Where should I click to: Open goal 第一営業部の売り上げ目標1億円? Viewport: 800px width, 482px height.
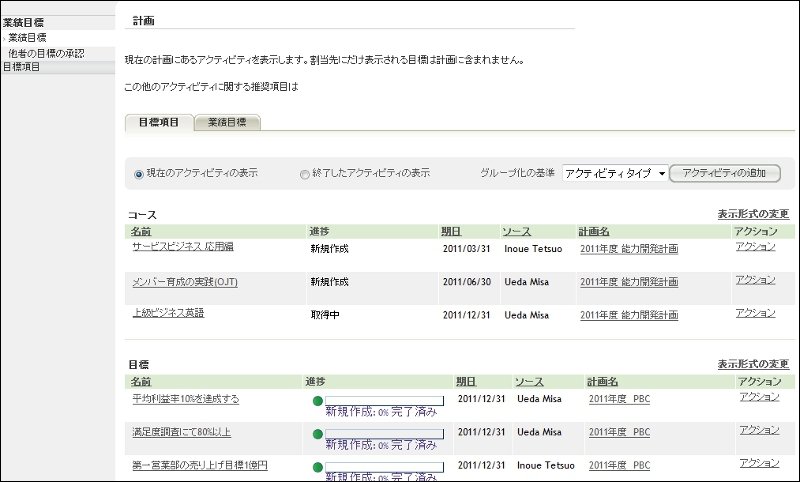click(x=199, y=465)
